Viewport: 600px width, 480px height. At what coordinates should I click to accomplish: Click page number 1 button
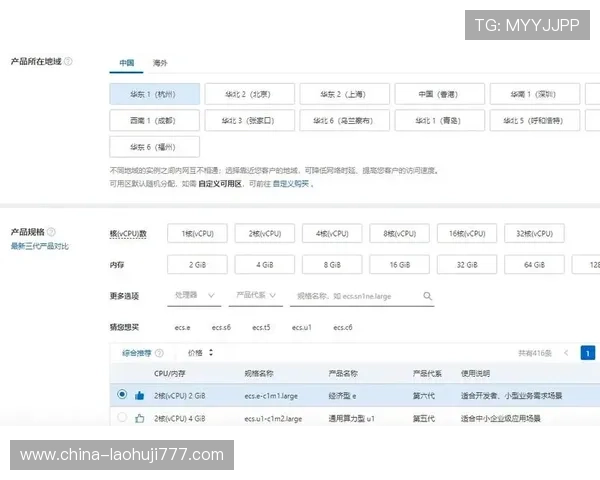588,353
